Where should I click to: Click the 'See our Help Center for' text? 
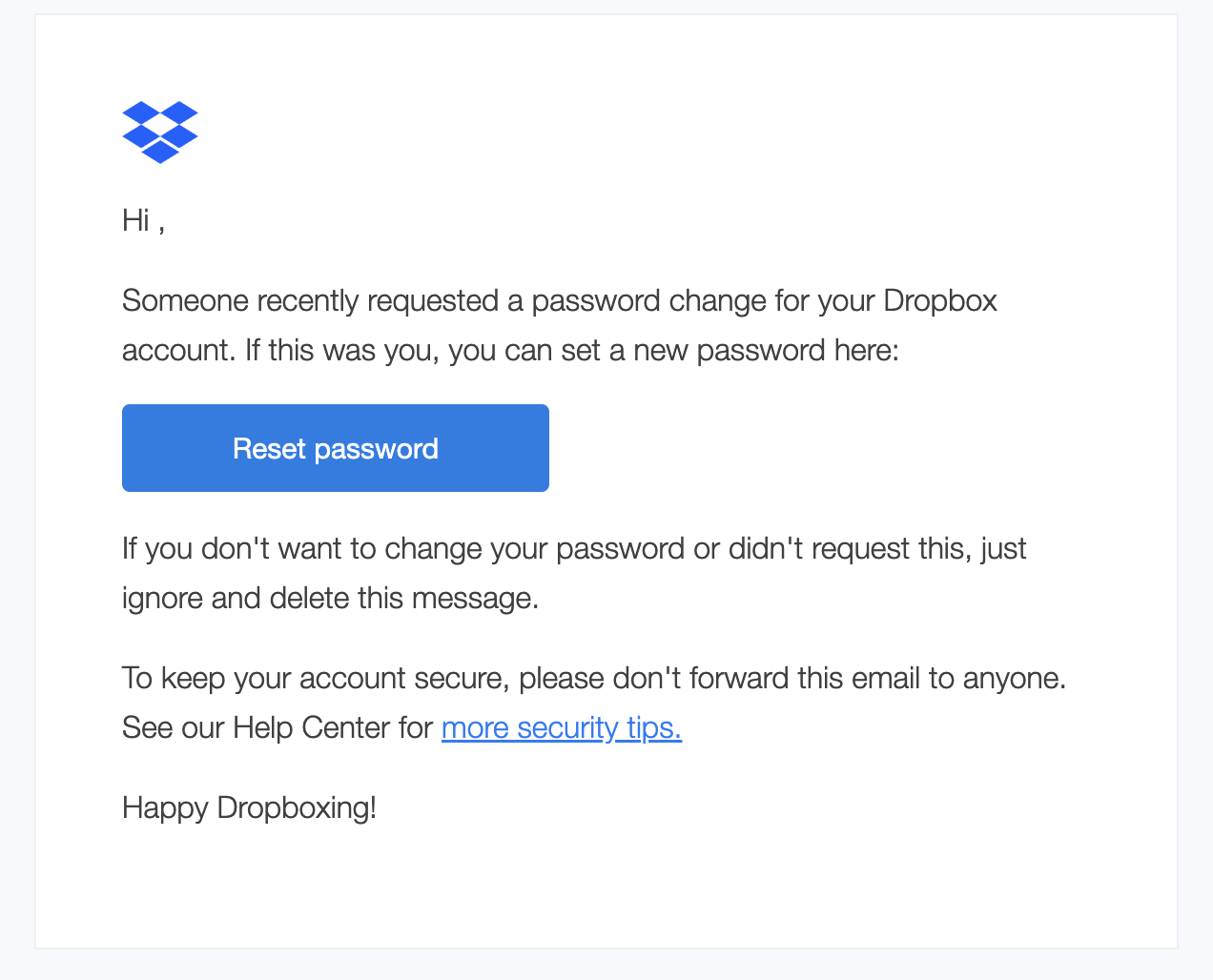coord(278,728)
